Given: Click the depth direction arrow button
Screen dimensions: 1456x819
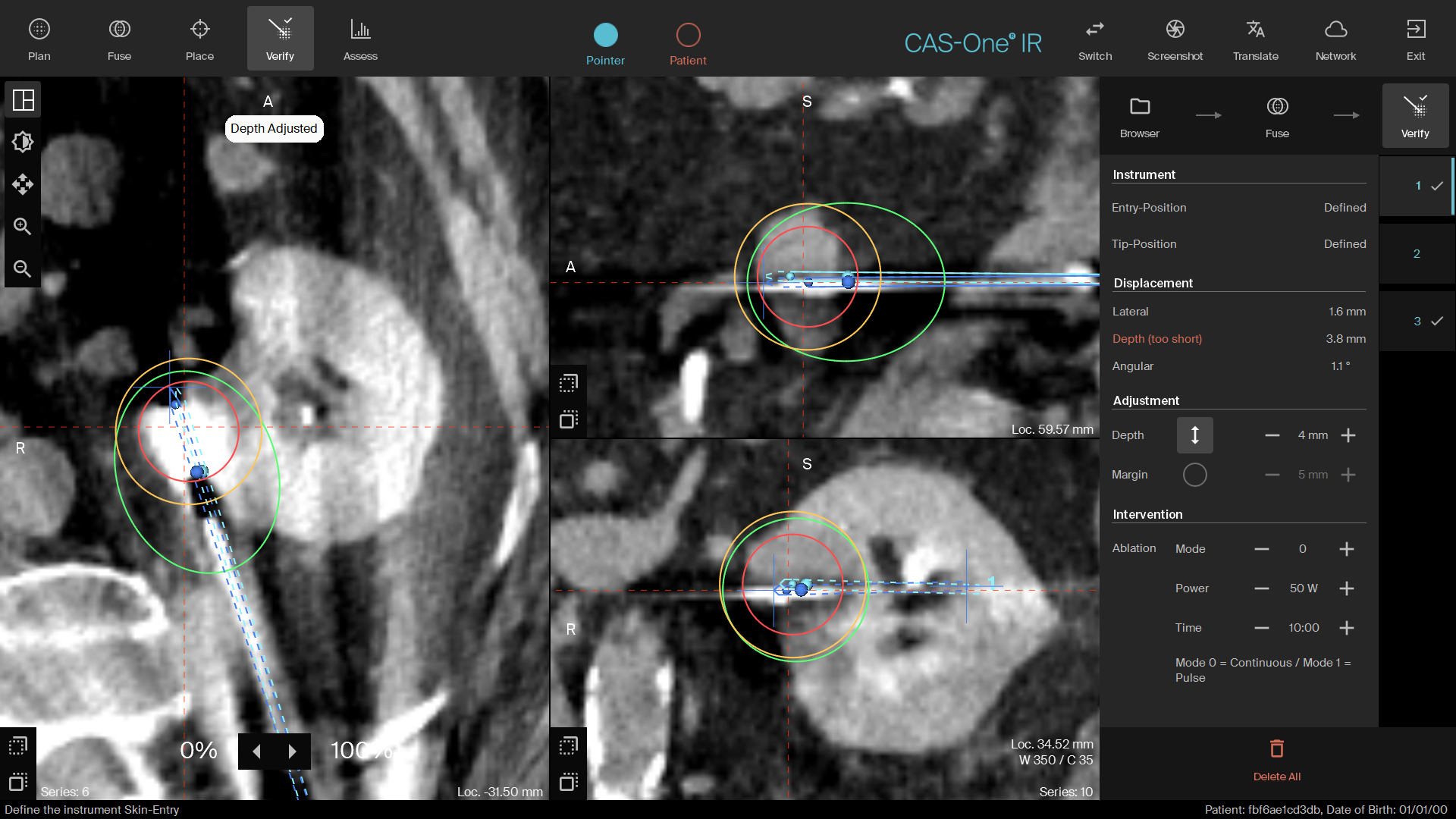Looking at the screenshot, I should coord(1194,435).
